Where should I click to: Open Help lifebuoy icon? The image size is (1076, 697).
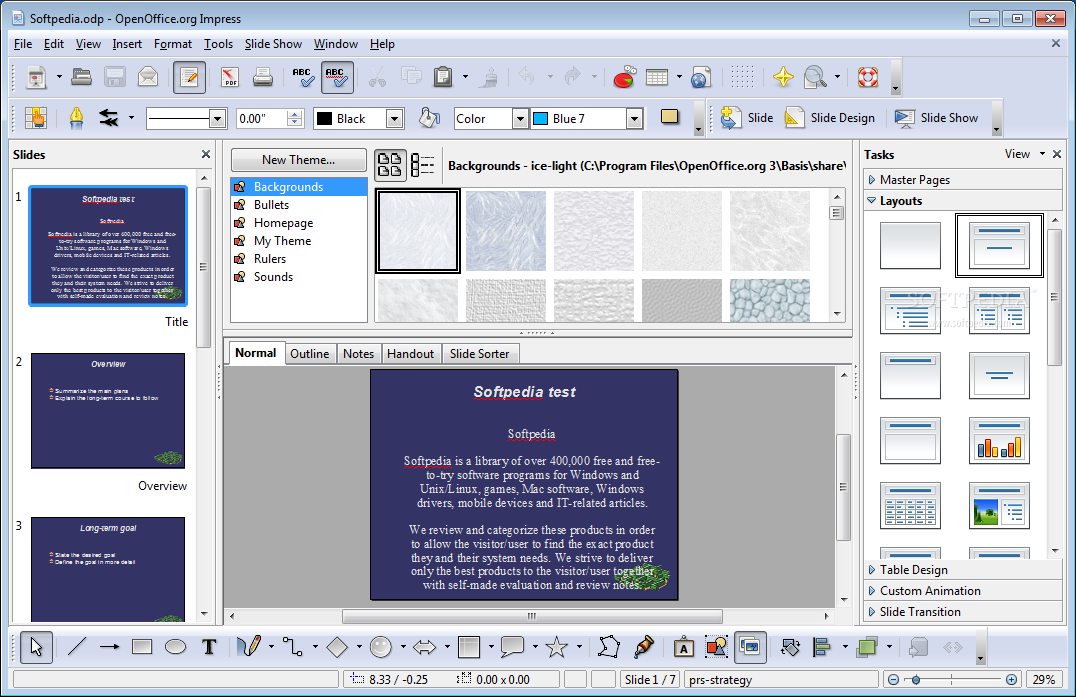point(868,77)
